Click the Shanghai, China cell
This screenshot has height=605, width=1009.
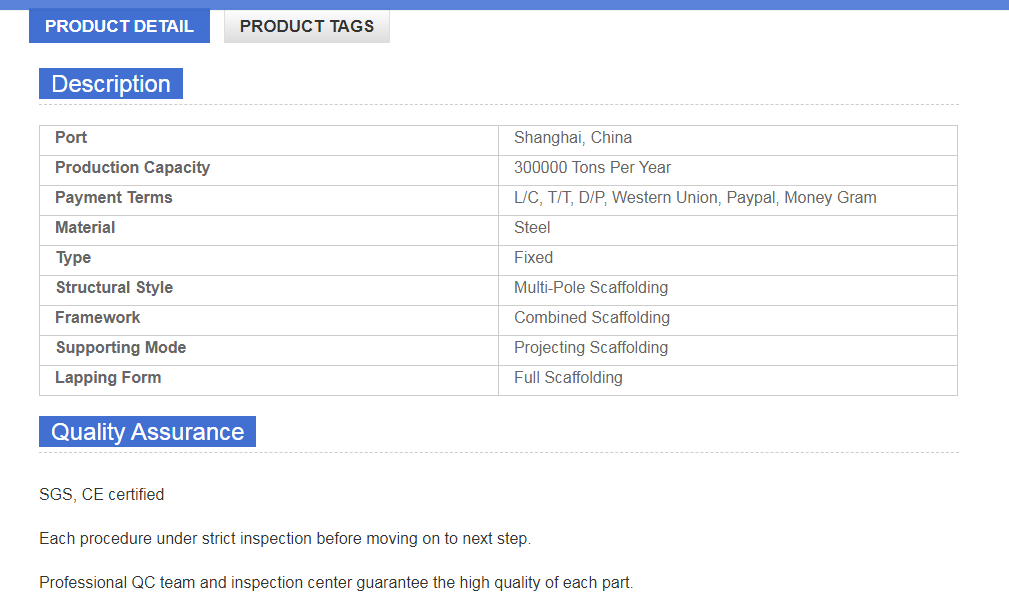point(573,138)
